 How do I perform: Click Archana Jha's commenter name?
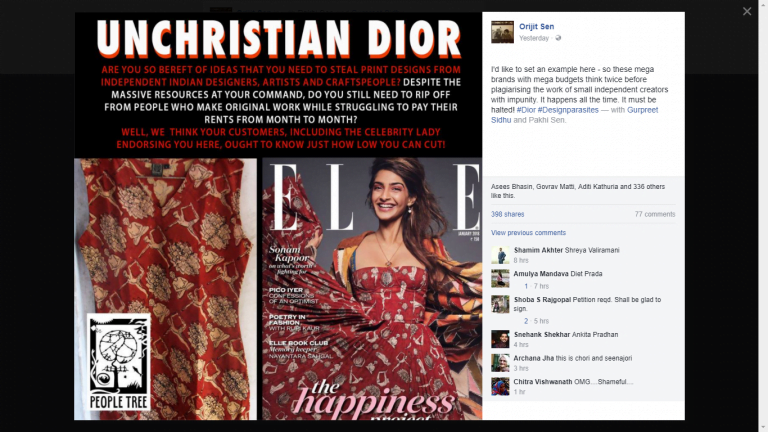[533, 358]
